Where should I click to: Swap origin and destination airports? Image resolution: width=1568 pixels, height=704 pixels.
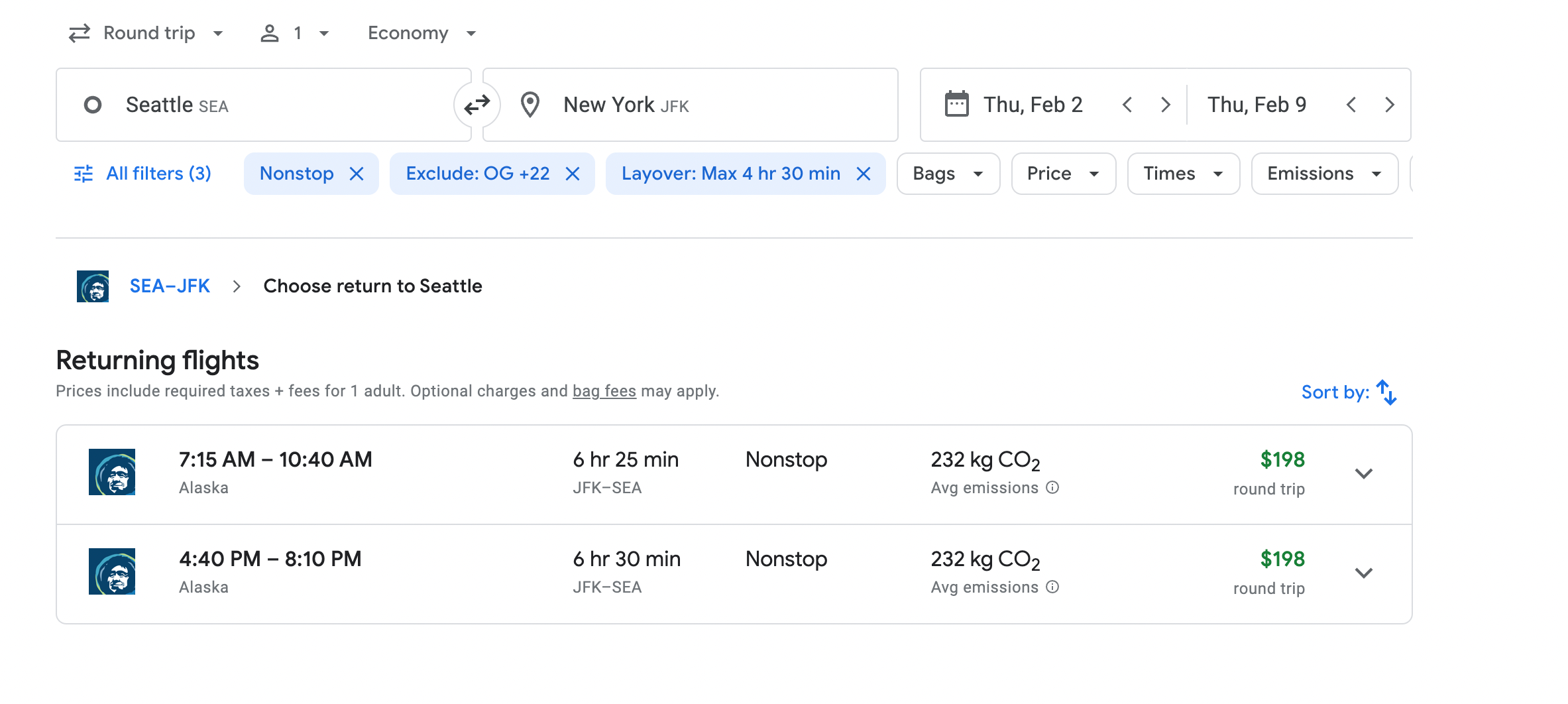(x=476, y=105)
